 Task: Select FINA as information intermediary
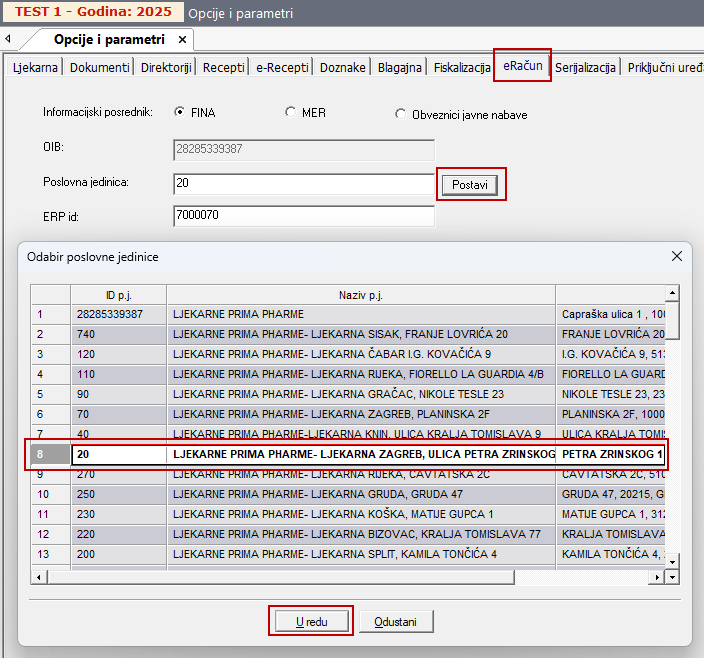tap(180, 113)
